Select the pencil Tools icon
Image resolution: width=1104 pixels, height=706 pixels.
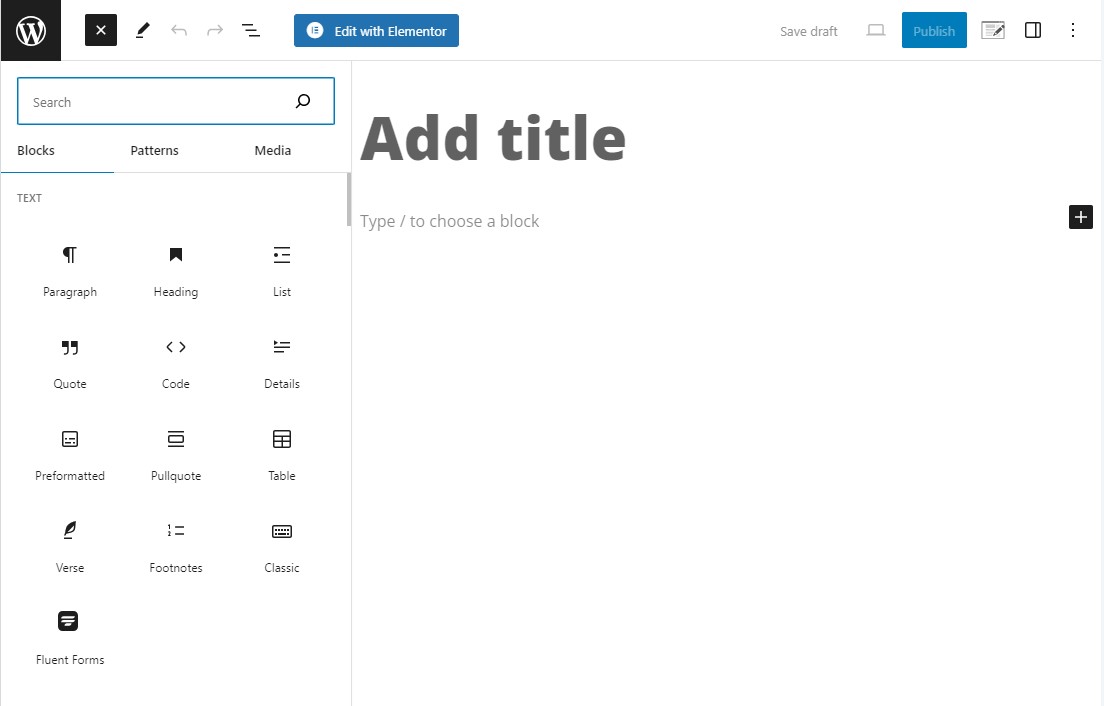[142, 30]
